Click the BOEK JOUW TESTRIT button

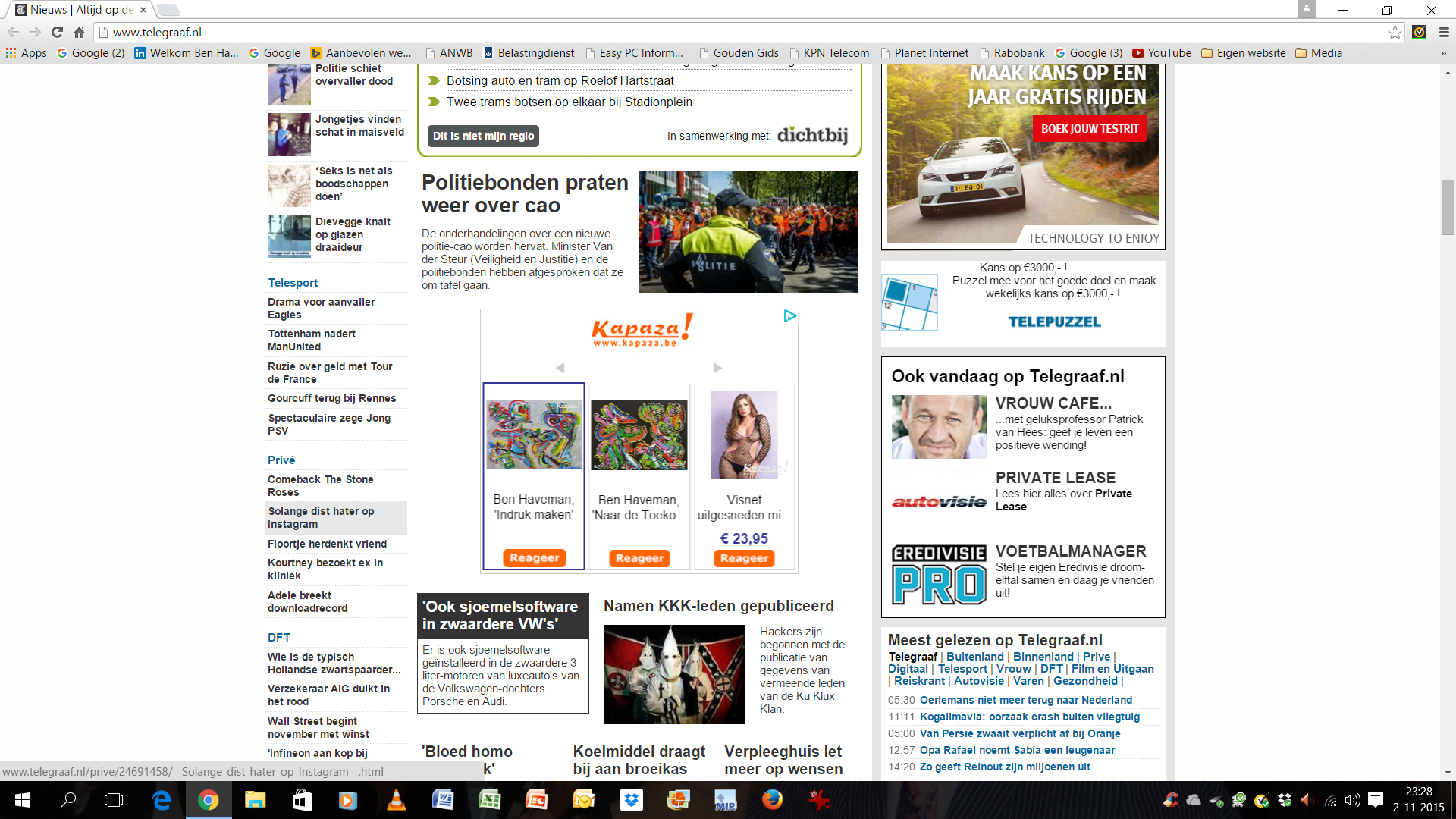point(1089,129)
